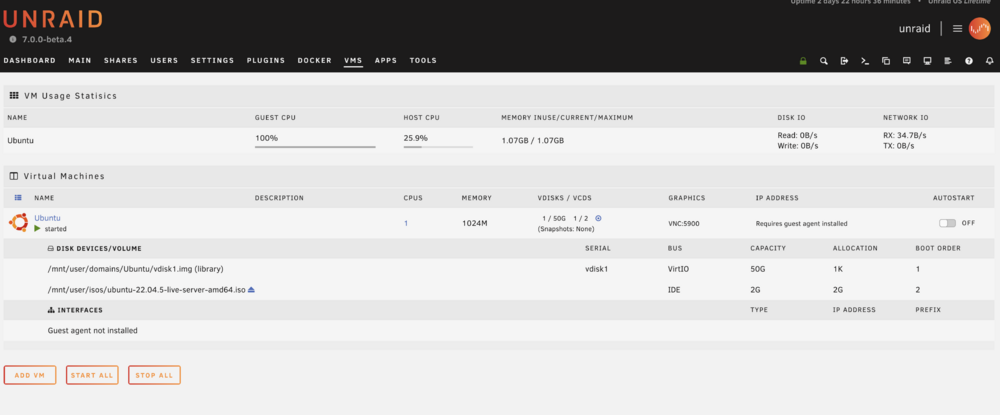Click the vdisk1.img disk path
Image resolution: width=1000 pixels, height=415 pixels.
[x=135, y=269]
